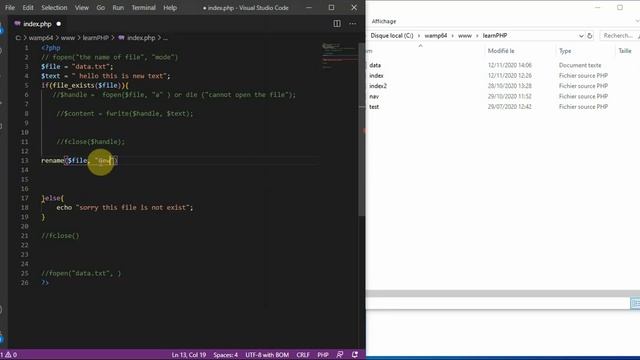Open the View menu
Screen dimensions: 640x360
(82, 7)
